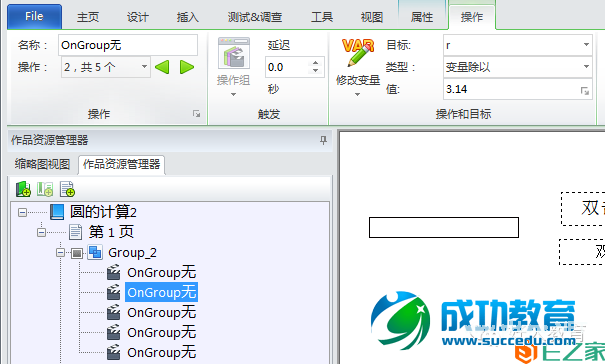Select the first OnGroup无 action in tree

162,273
